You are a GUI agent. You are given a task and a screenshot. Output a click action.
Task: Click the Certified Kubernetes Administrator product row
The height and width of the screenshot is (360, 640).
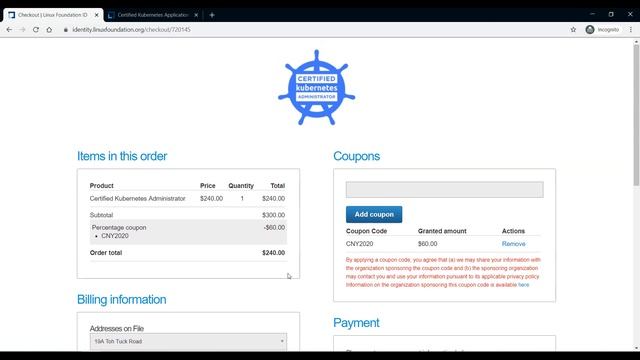pos(187,198)
